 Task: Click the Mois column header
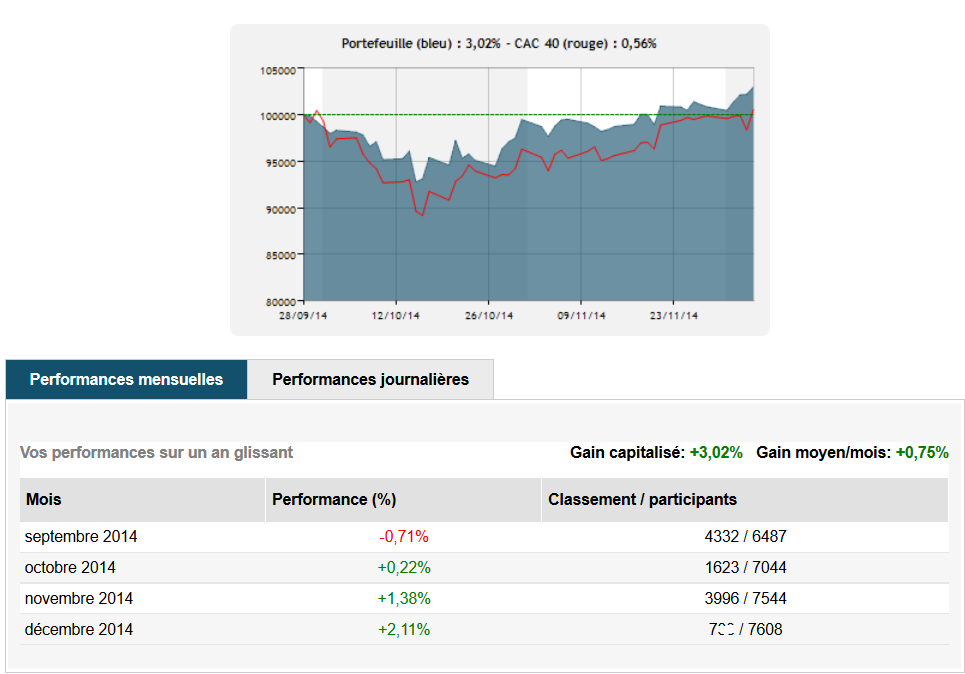tap(44, 500)
